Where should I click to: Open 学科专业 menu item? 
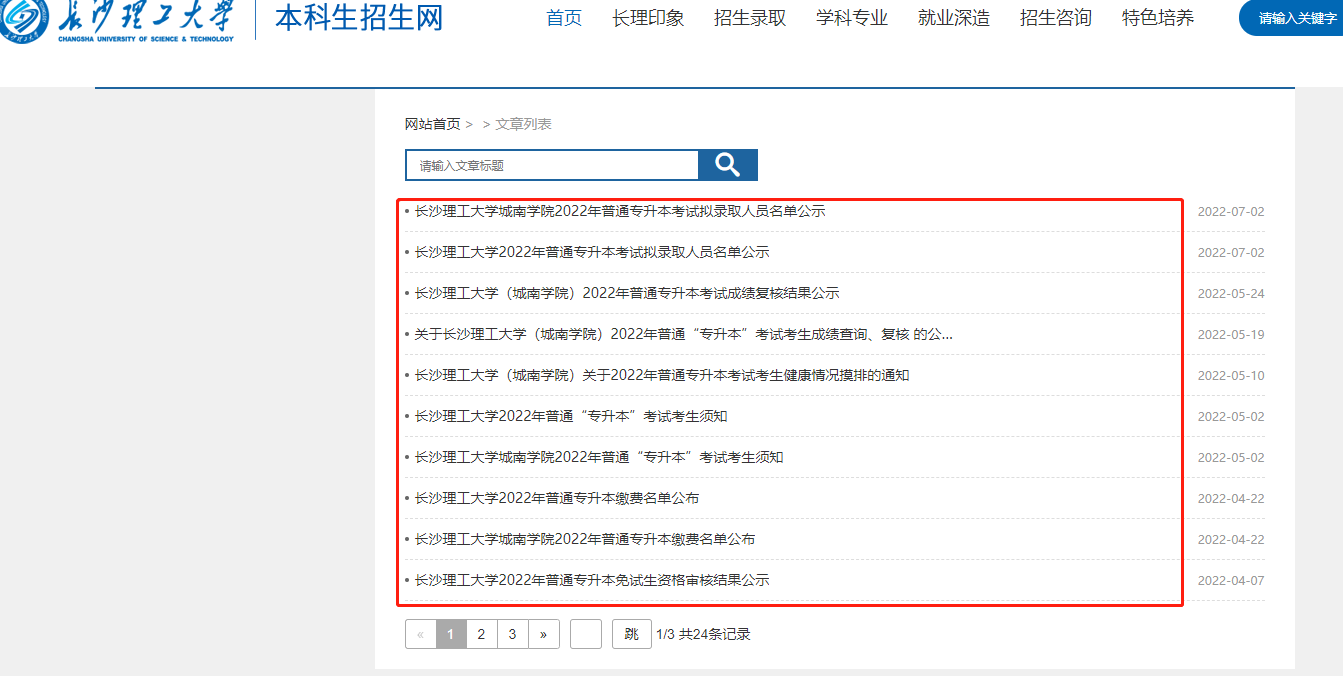[852, 18]
